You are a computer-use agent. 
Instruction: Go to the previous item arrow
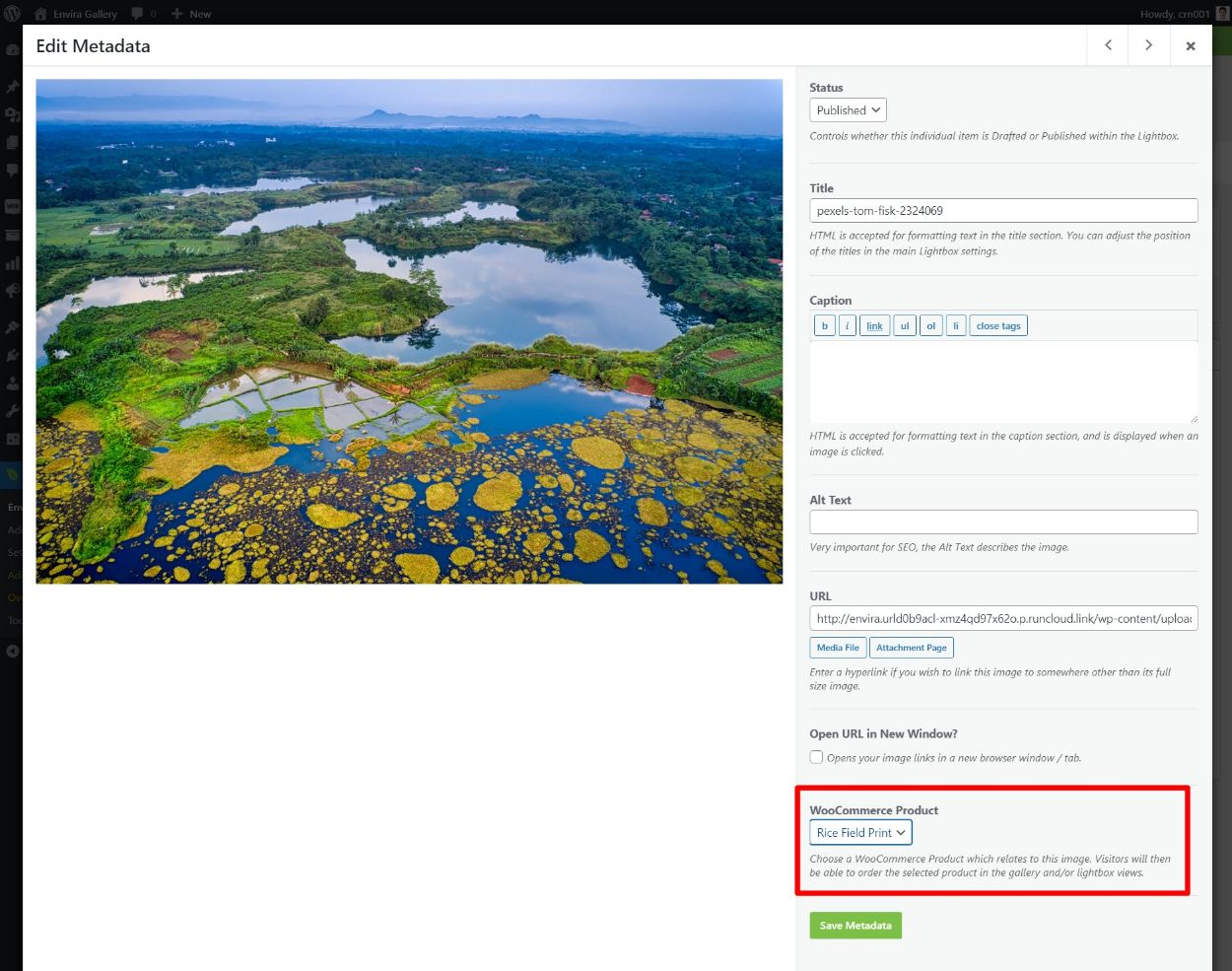(x=1108, y=45)
